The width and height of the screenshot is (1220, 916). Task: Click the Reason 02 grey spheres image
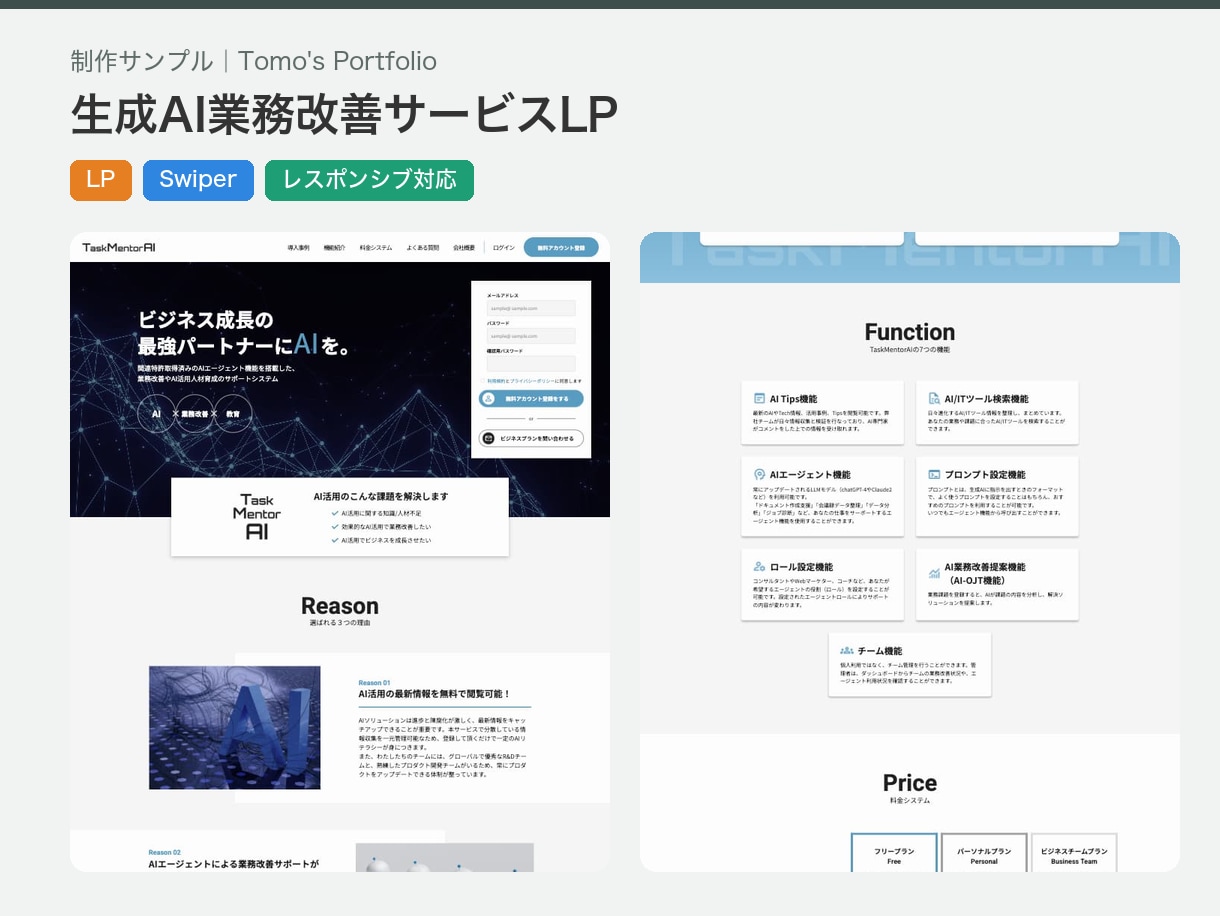(445, 857)
